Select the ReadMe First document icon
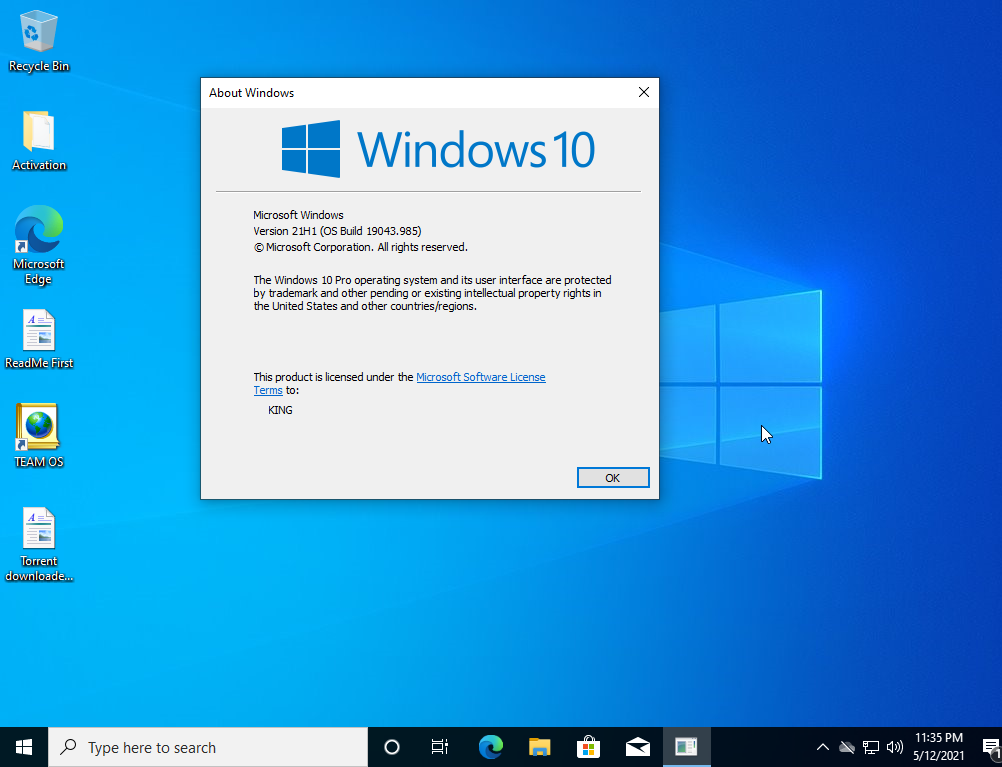 click(39, 339)
